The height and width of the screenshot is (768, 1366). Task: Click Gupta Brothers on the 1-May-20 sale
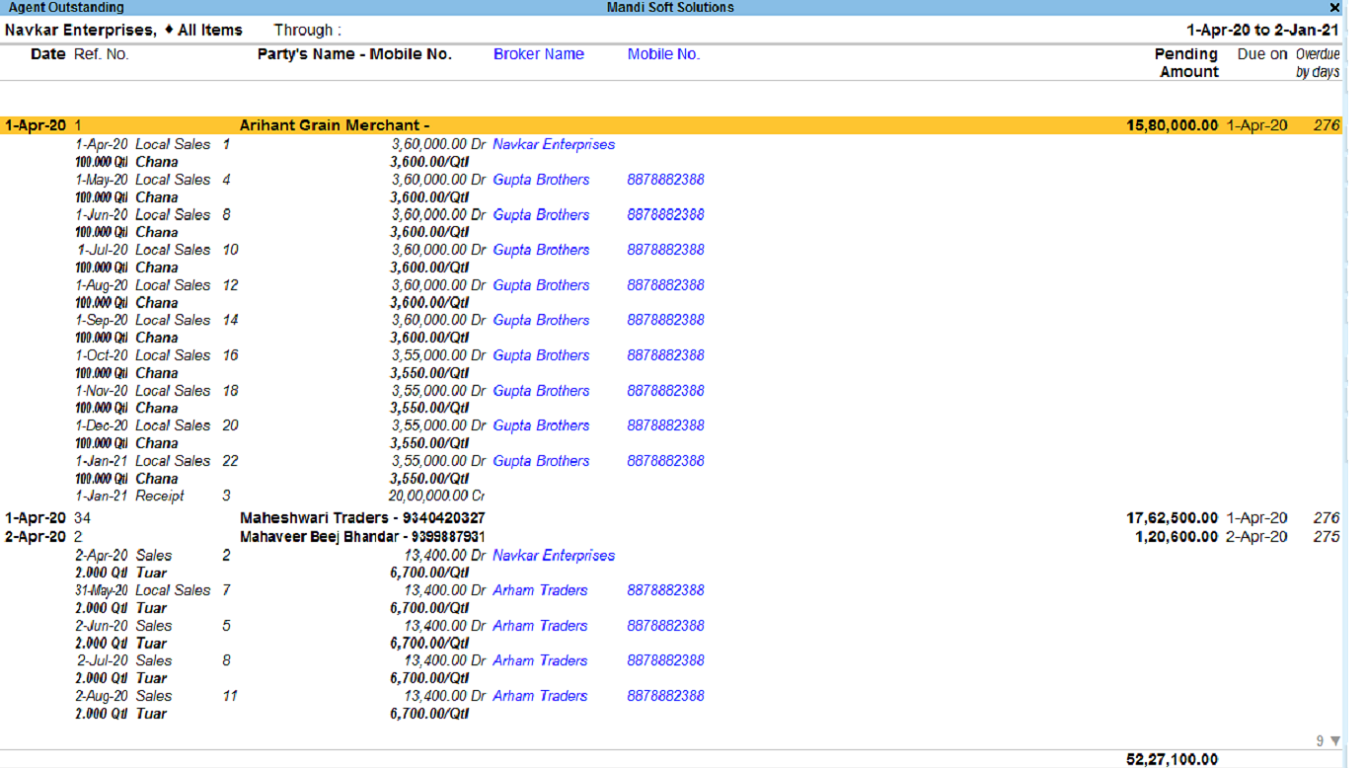point(541,180)
